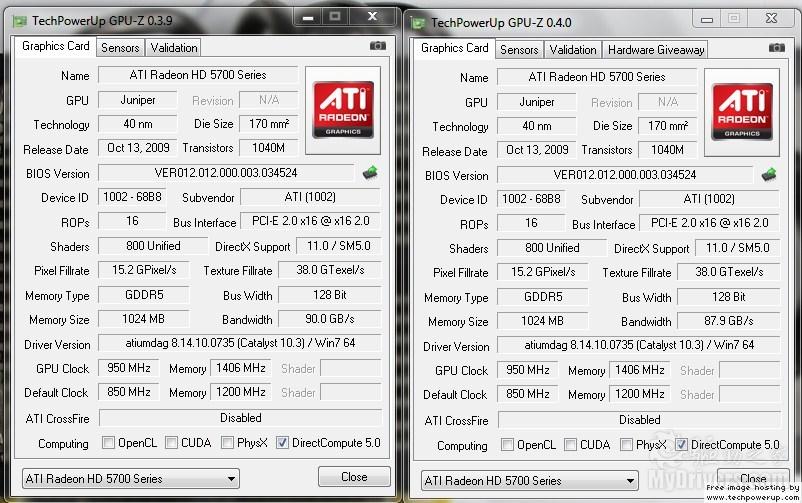802x503 pixels.
Task: Toggle the PhysX checkbox in GPU-Z 0.4.0
Action: click(626, 444)
